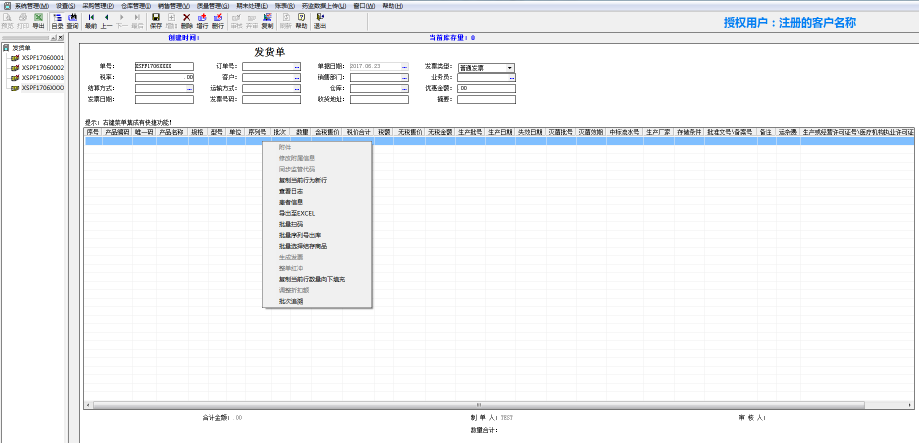Click the 产品名称 column header
919x443 pixels.
click(172, 132)
